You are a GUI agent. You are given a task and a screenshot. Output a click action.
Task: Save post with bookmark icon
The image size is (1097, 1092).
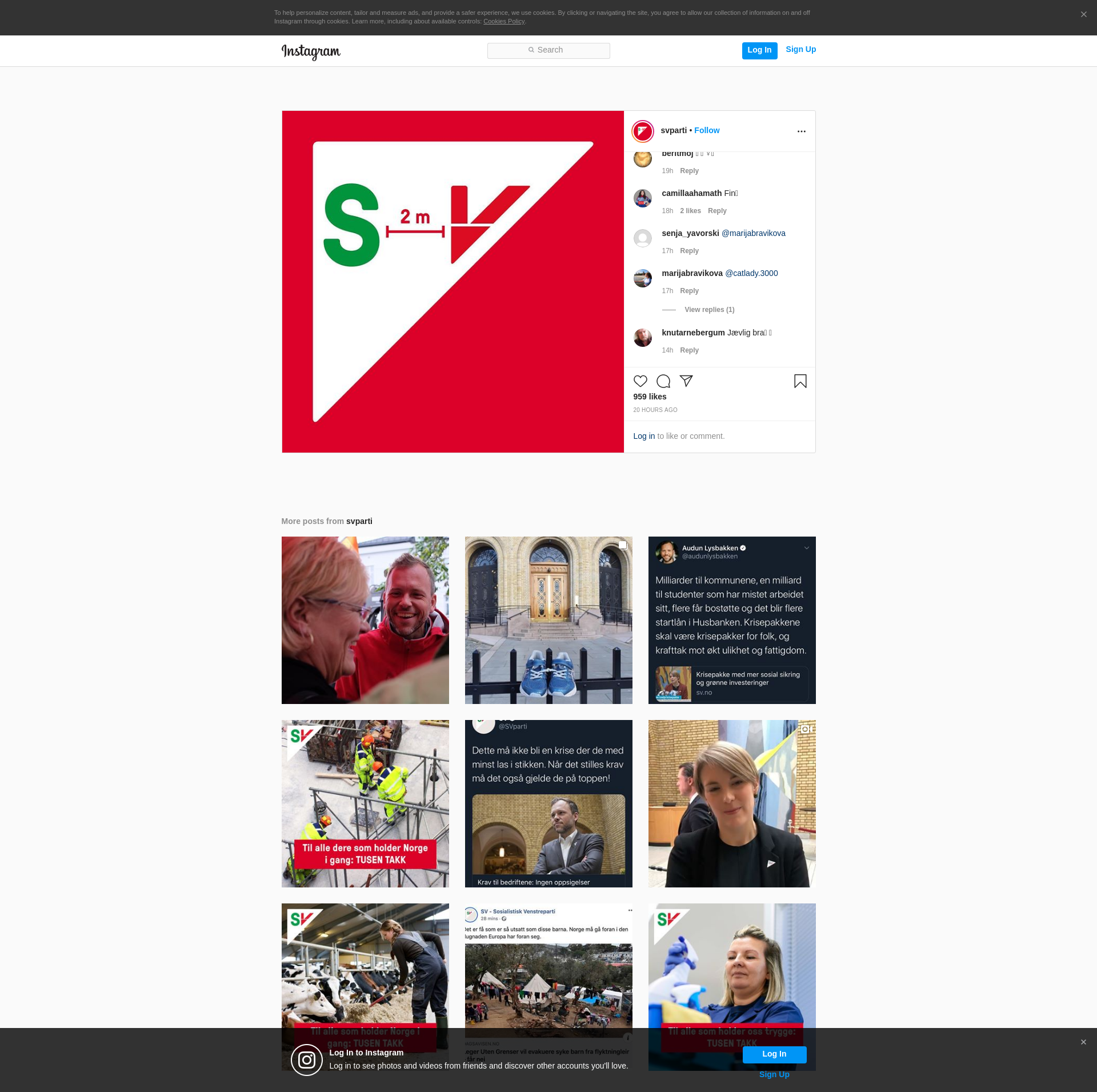[800, 381]
